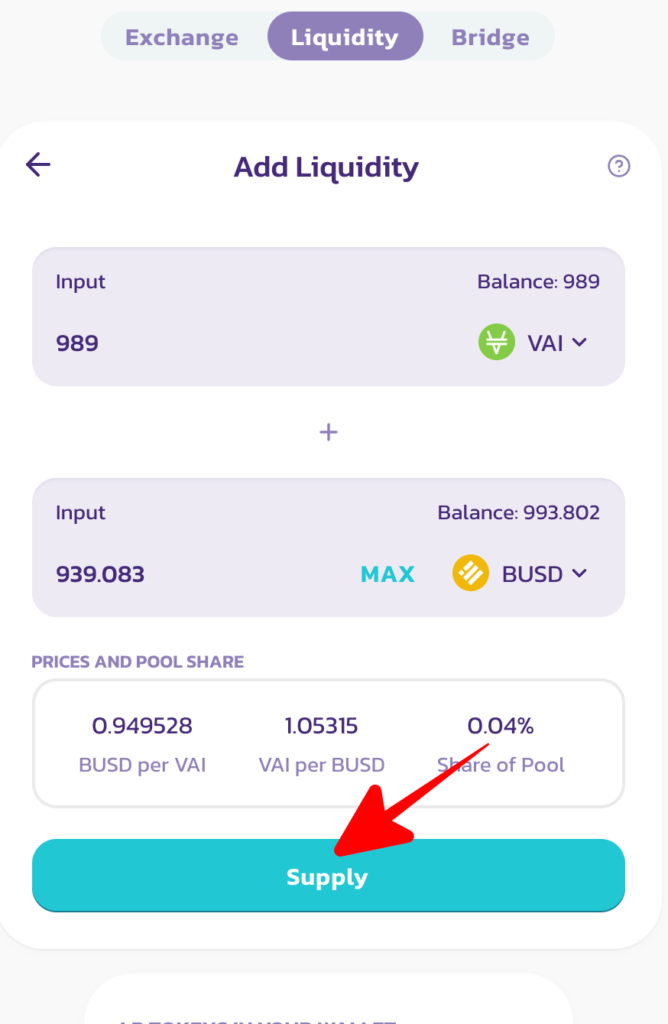Click MAX to use full BUSD balance
Screen dimensions: 668x1024
click(x=387, y=573)
